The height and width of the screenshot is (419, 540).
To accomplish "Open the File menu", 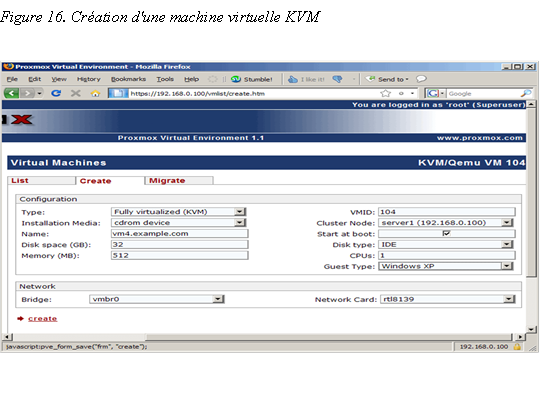I will pos(12,79).
